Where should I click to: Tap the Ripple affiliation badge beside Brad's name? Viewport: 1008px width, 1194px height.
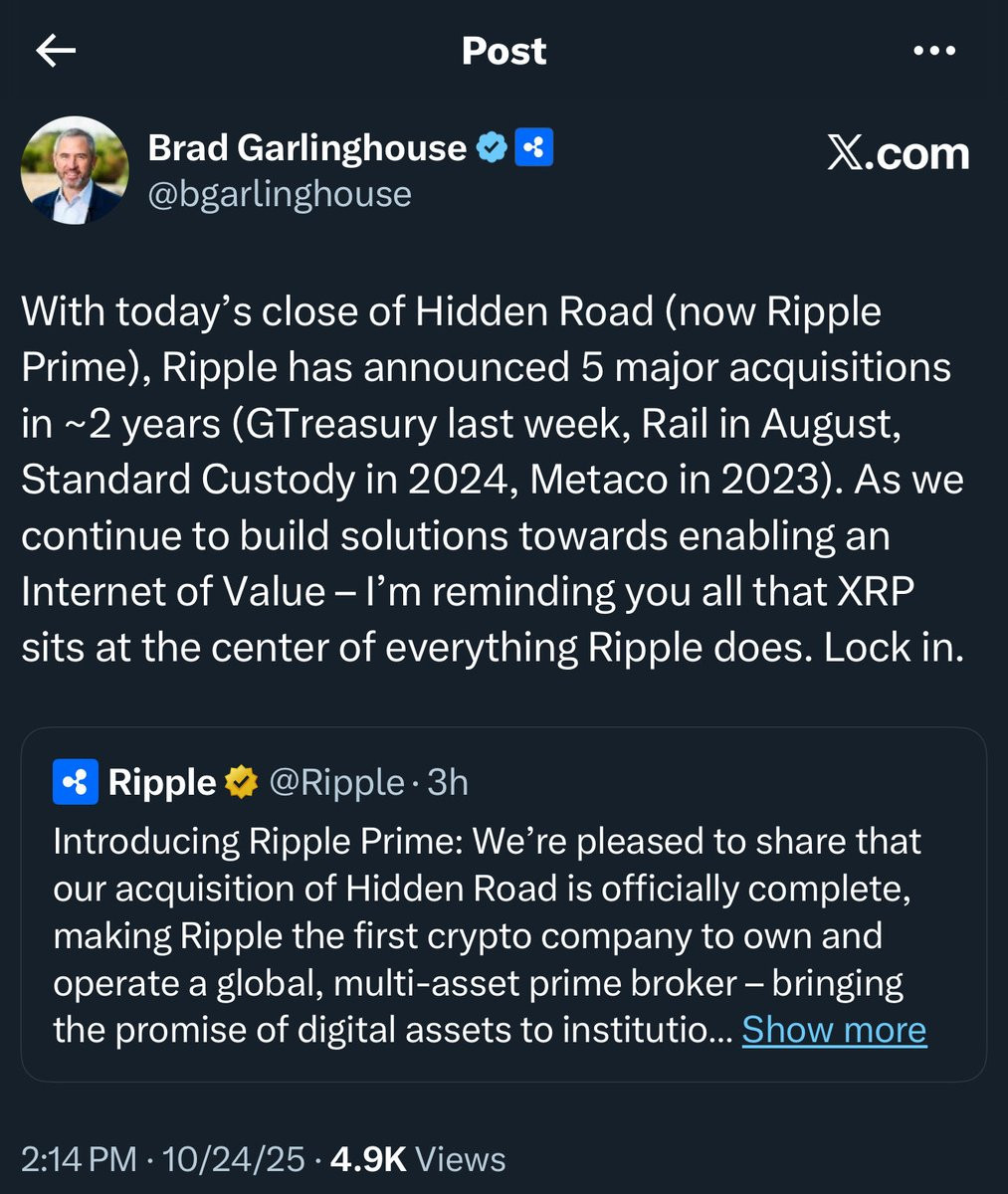[533, 148]
